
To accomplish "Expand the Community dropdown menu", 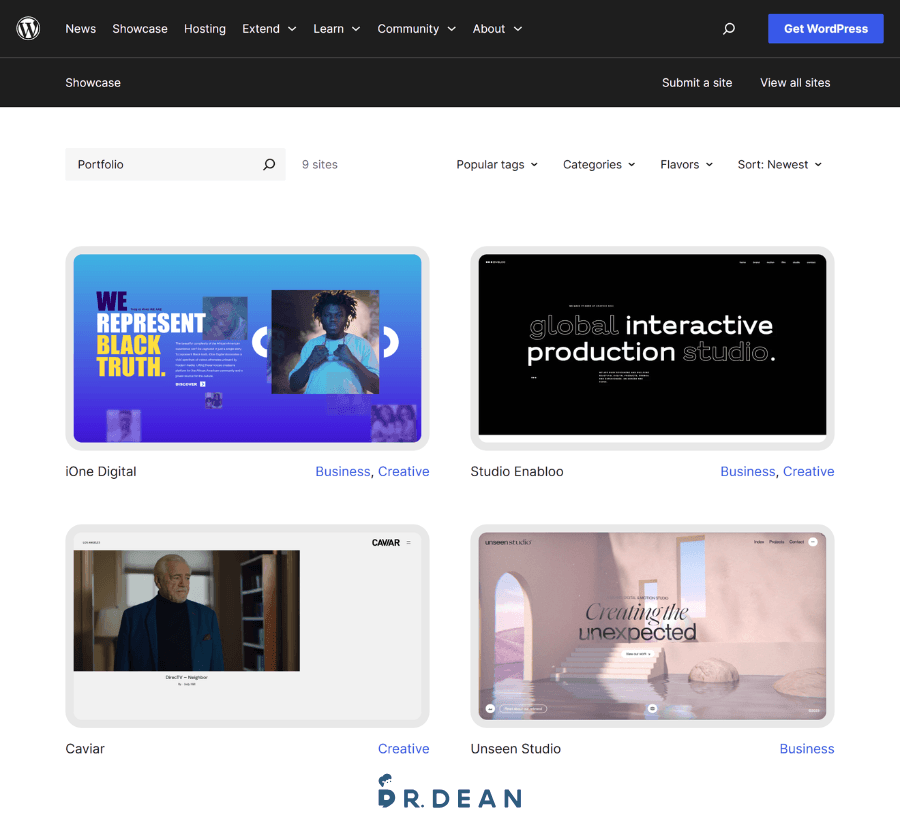I will [417, 29].
